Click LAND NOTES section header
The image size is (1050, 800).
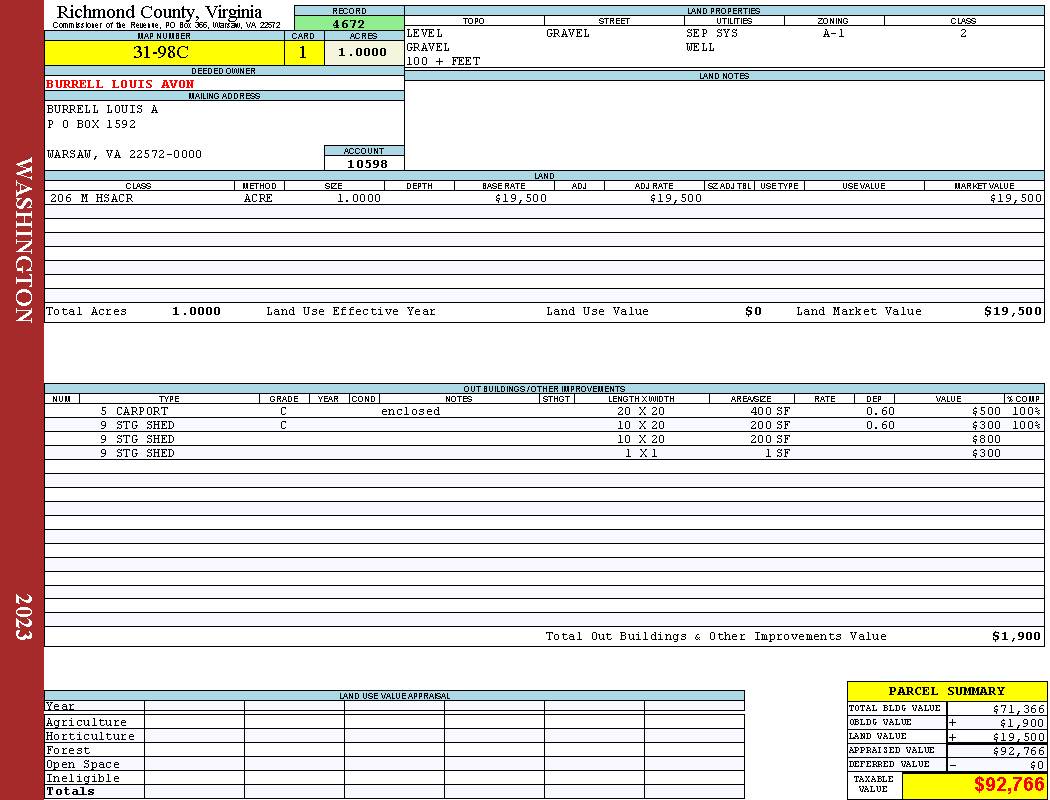point(724,76)
